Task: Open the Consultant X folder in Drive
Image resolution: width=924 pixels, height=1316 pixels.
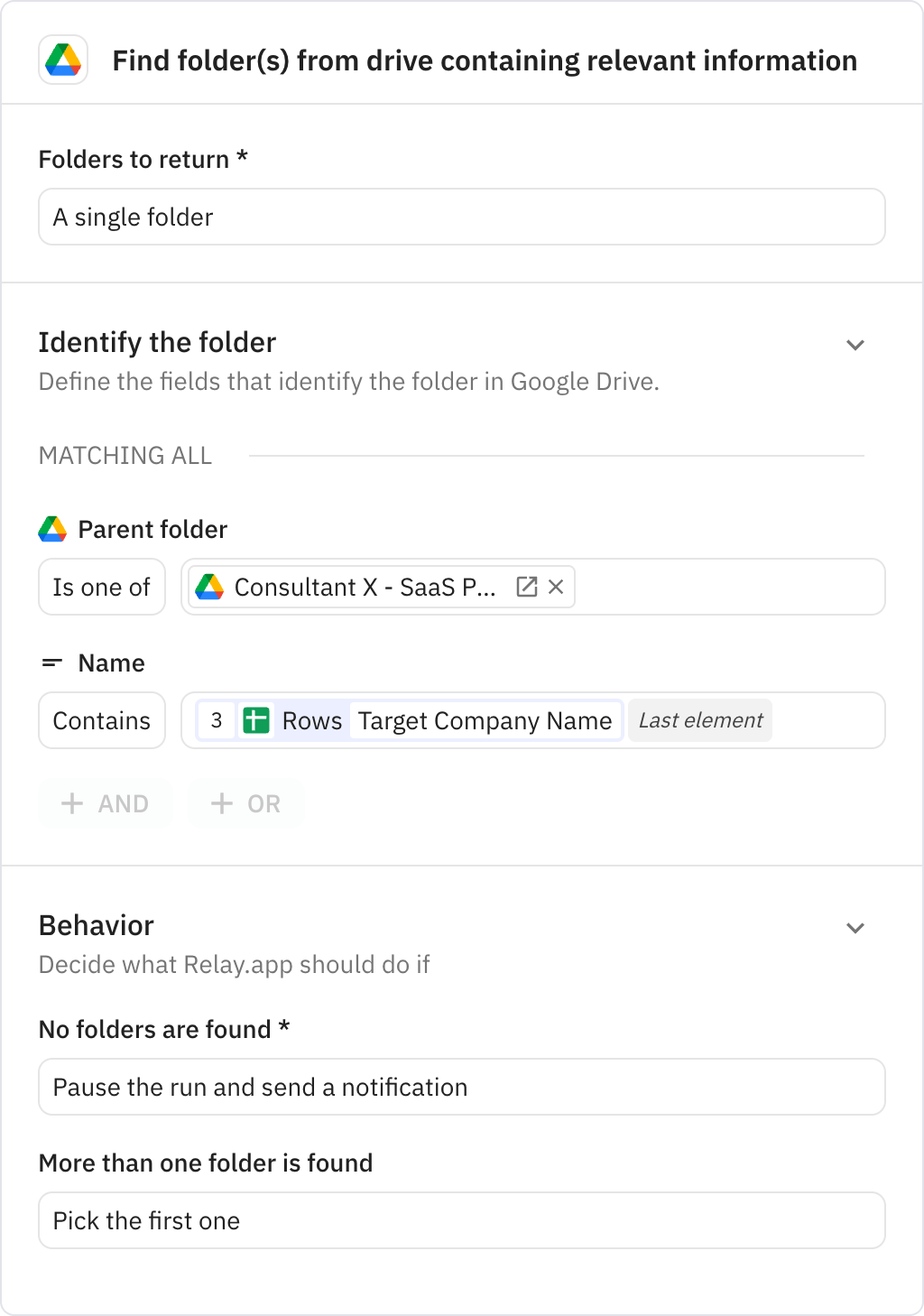Action: pos(526,587)
